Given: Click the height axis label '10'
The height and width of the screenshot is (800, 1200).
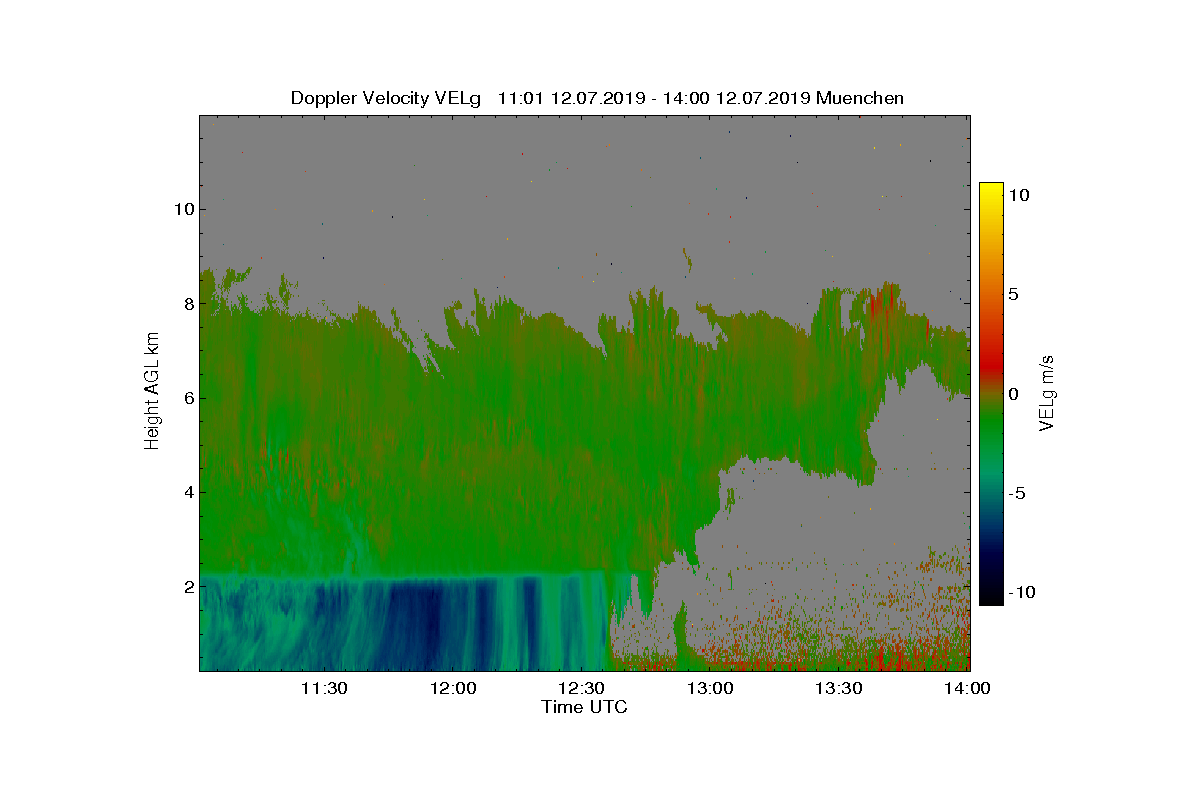Looking at the screenshot, I should [182, 209].
